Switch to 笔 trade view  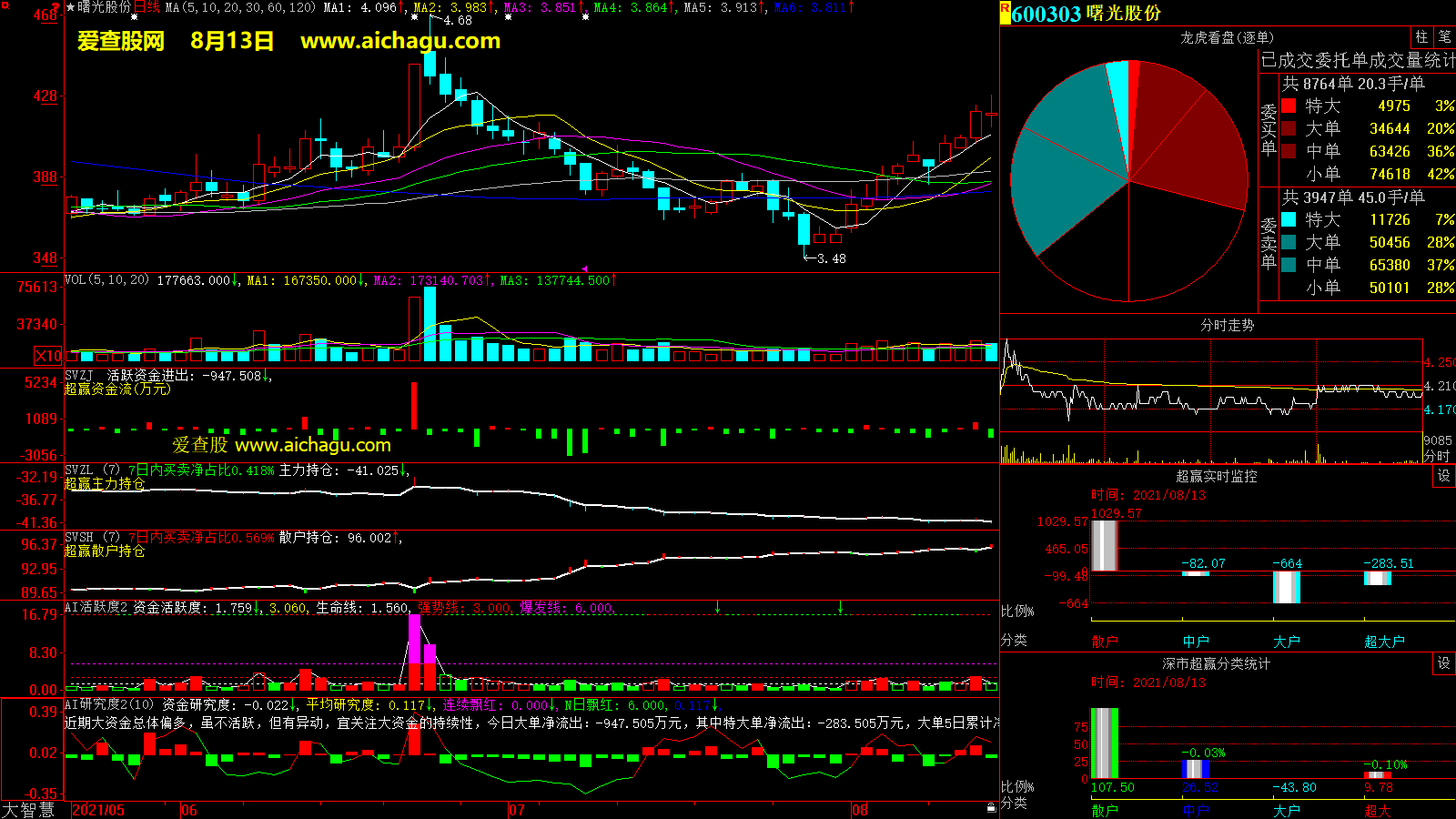1444,37
